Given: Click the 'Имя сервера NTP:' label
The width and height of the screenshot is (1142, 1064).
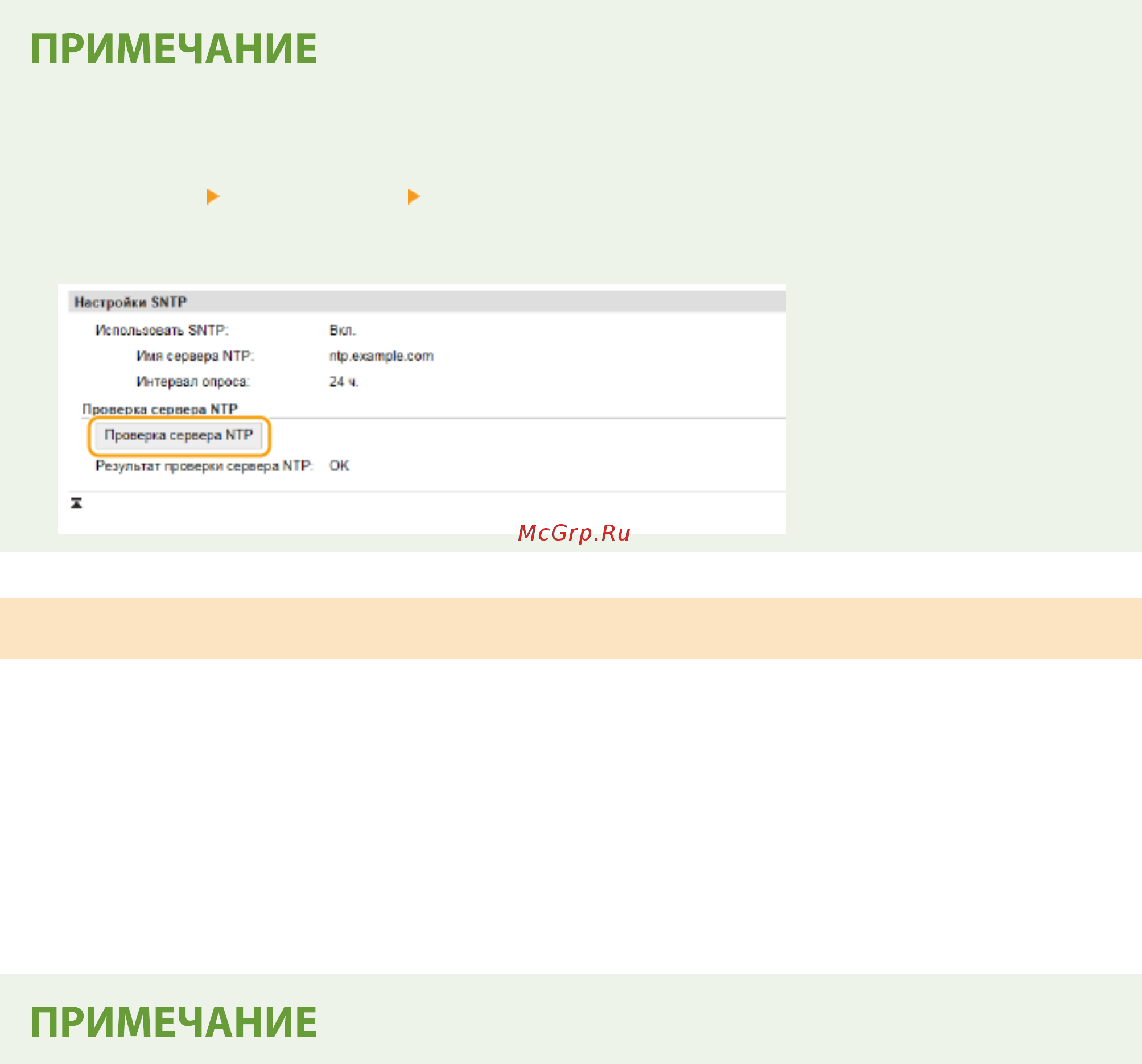Looking at the screenshot, I should click(x=195, y=356).
